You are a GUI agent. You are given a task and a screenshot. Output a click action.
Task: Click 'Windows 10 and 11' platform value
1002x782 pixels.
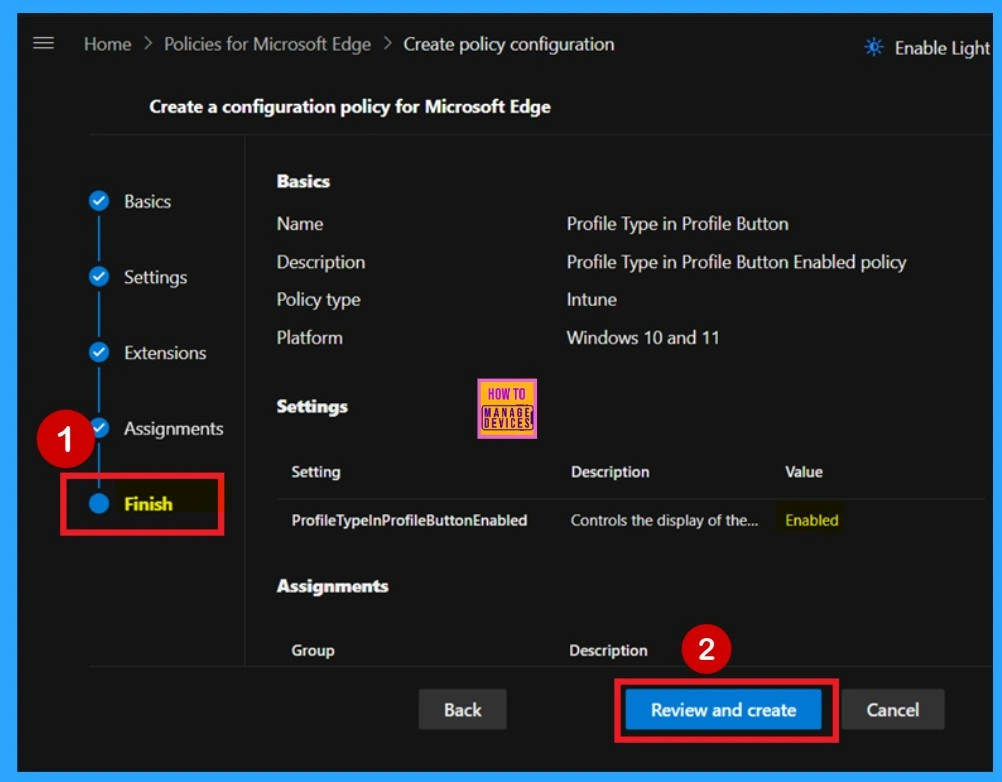[642, 337]
